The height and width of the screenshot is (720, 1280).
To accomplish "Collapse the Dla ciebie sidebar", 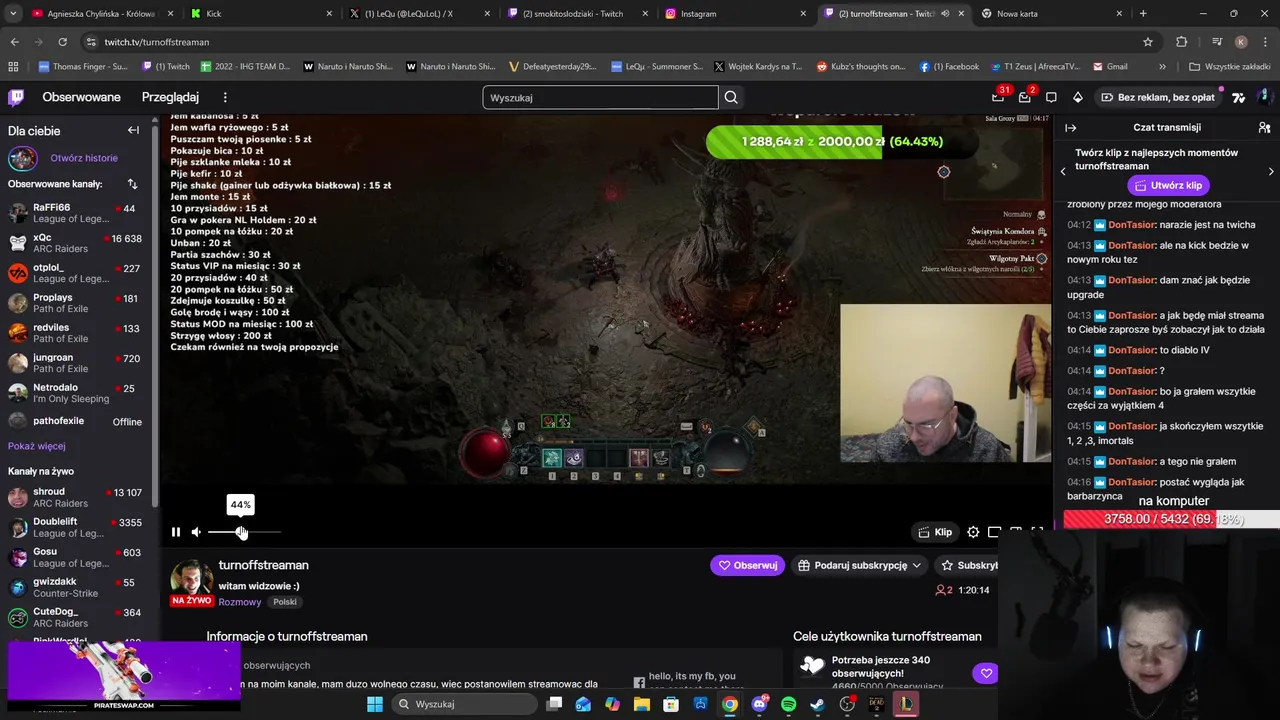I will [x=133, y=130].
